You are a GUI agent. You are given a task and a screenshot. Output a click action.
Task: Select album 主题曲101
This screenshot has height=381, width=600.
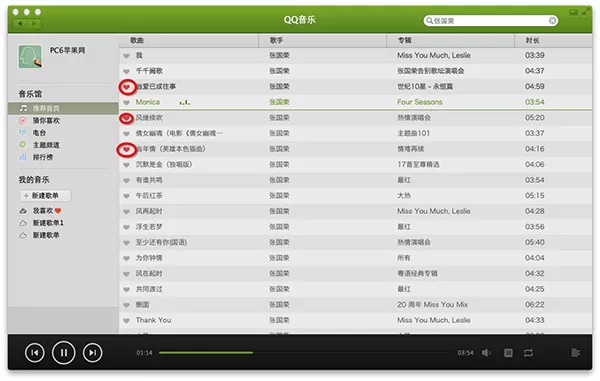click(413, 133)
